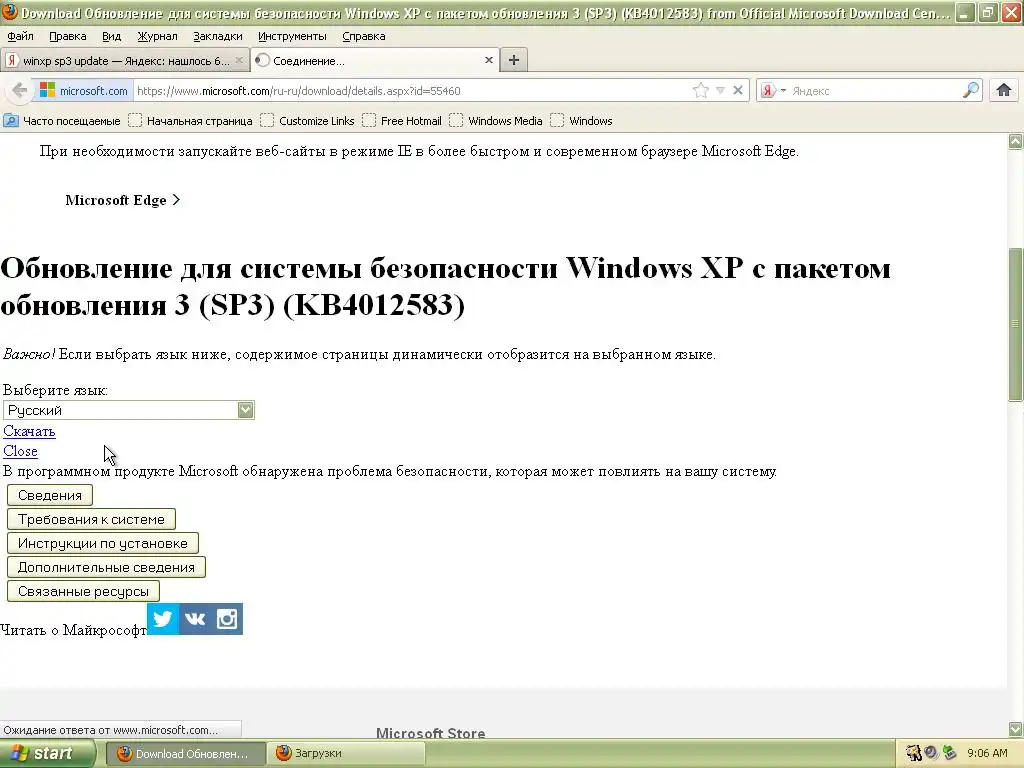Open the address bar history dropdown arrow
Viewport: 1024px width, 768px height.
coord(720,91)
